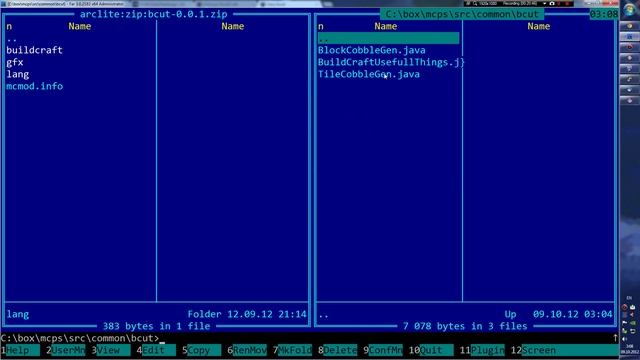Open the 12 Screen list
The height and width of the screenshot is (360, 640).
(x=565, y=350)
